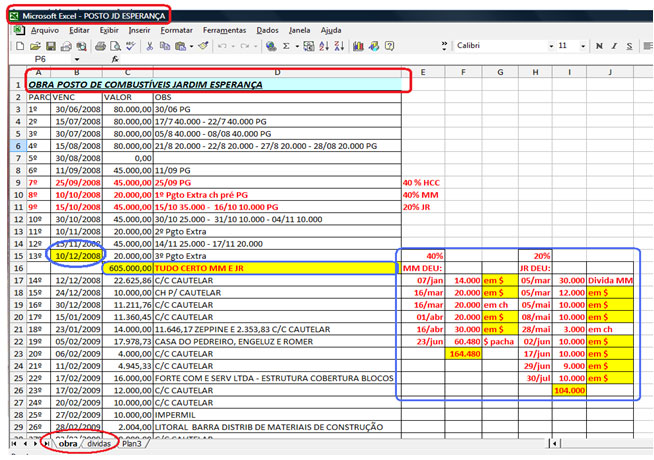Open the Redo history dropdown arrow

256,46
